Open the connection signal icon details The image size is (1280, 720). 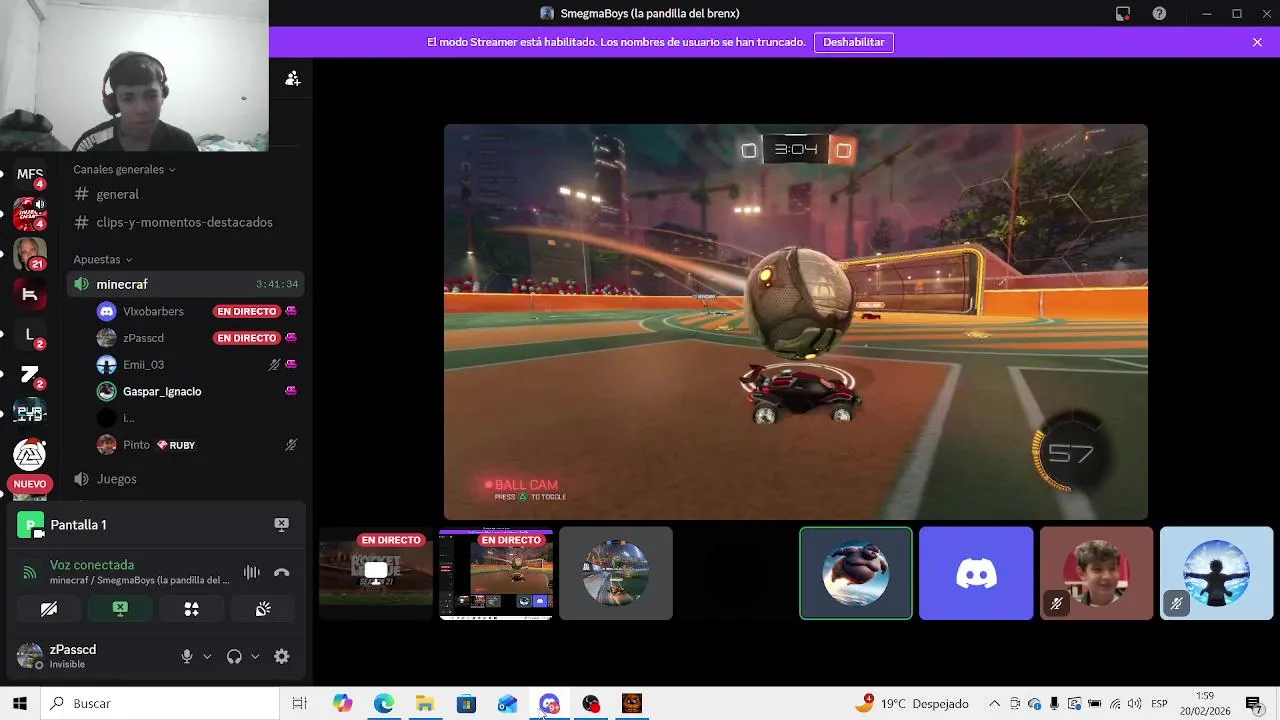click(30, 573)
